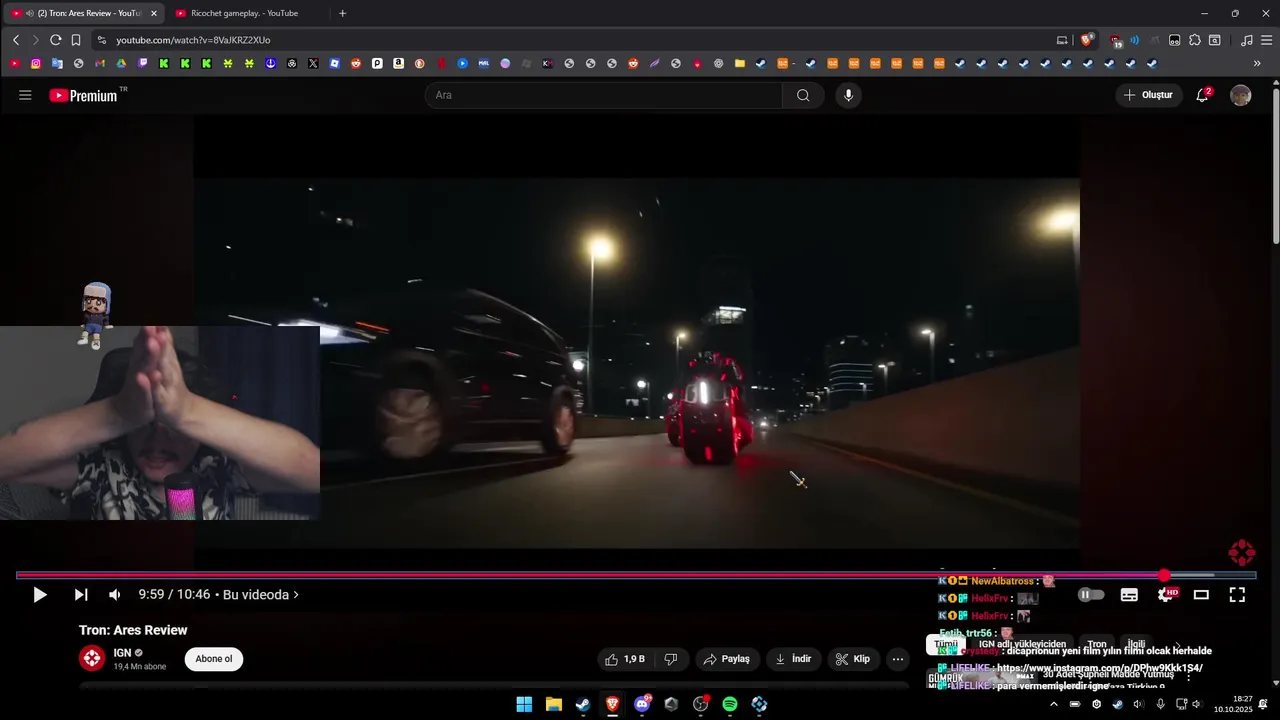Open the Instagram bookmark
1280x720 pixels.
pos(36,63)
